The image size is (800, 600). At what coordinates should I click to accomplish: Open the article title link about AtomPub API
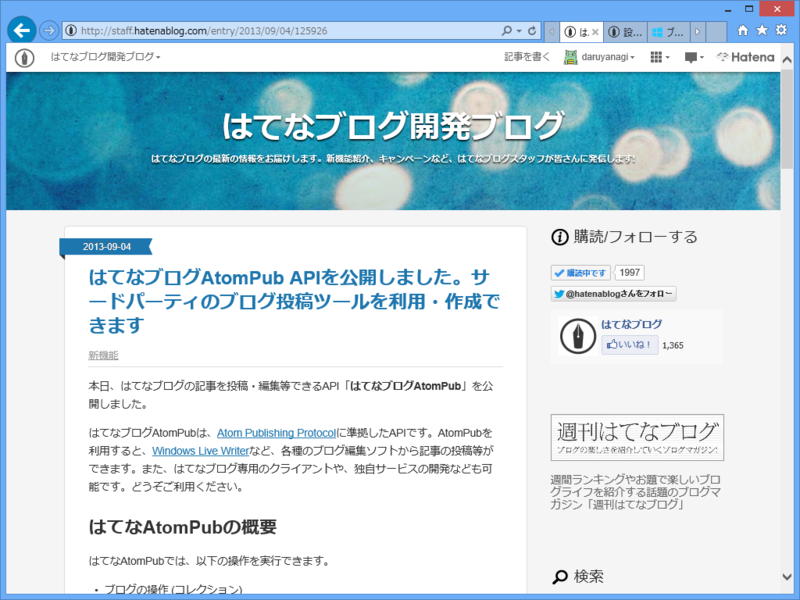[x=294, y=301]
